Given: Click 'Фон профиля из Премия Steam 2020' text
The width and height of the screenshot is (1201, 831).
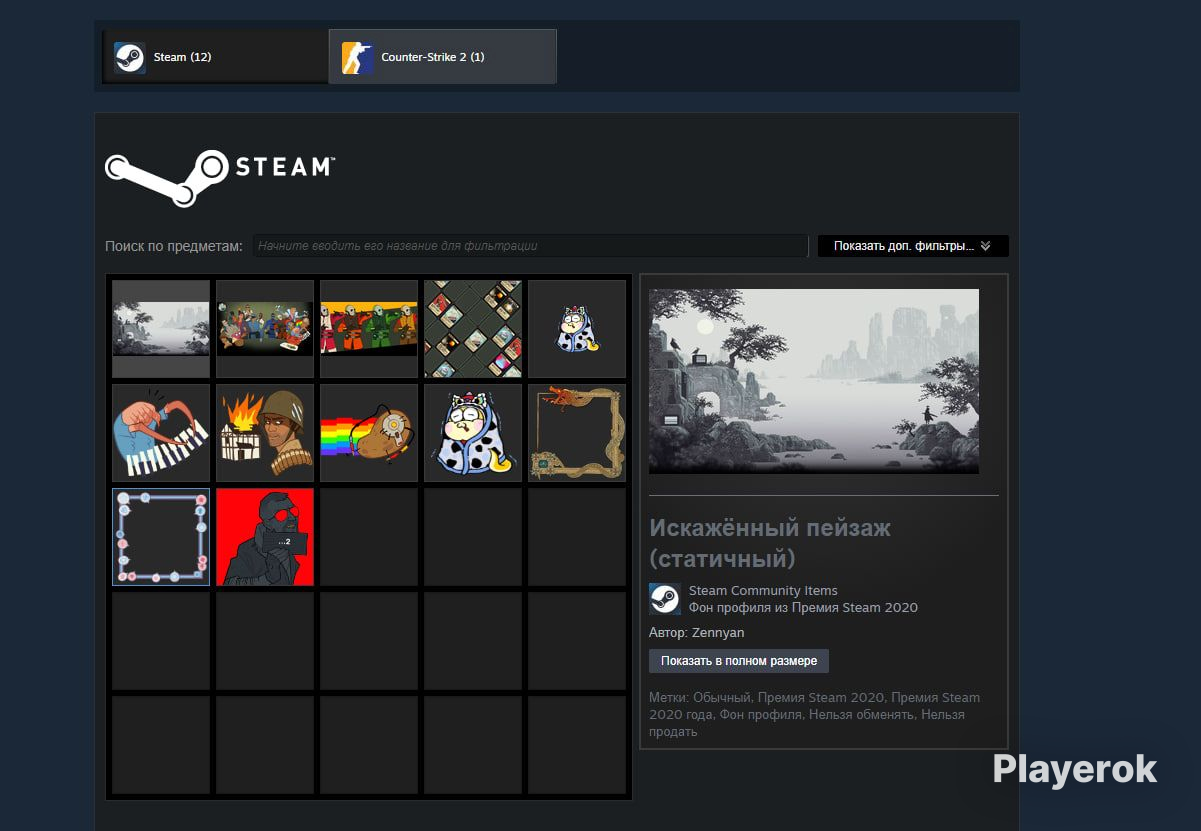Looking at the screenshot, I should pyautogui.click(x=803, y=607).
